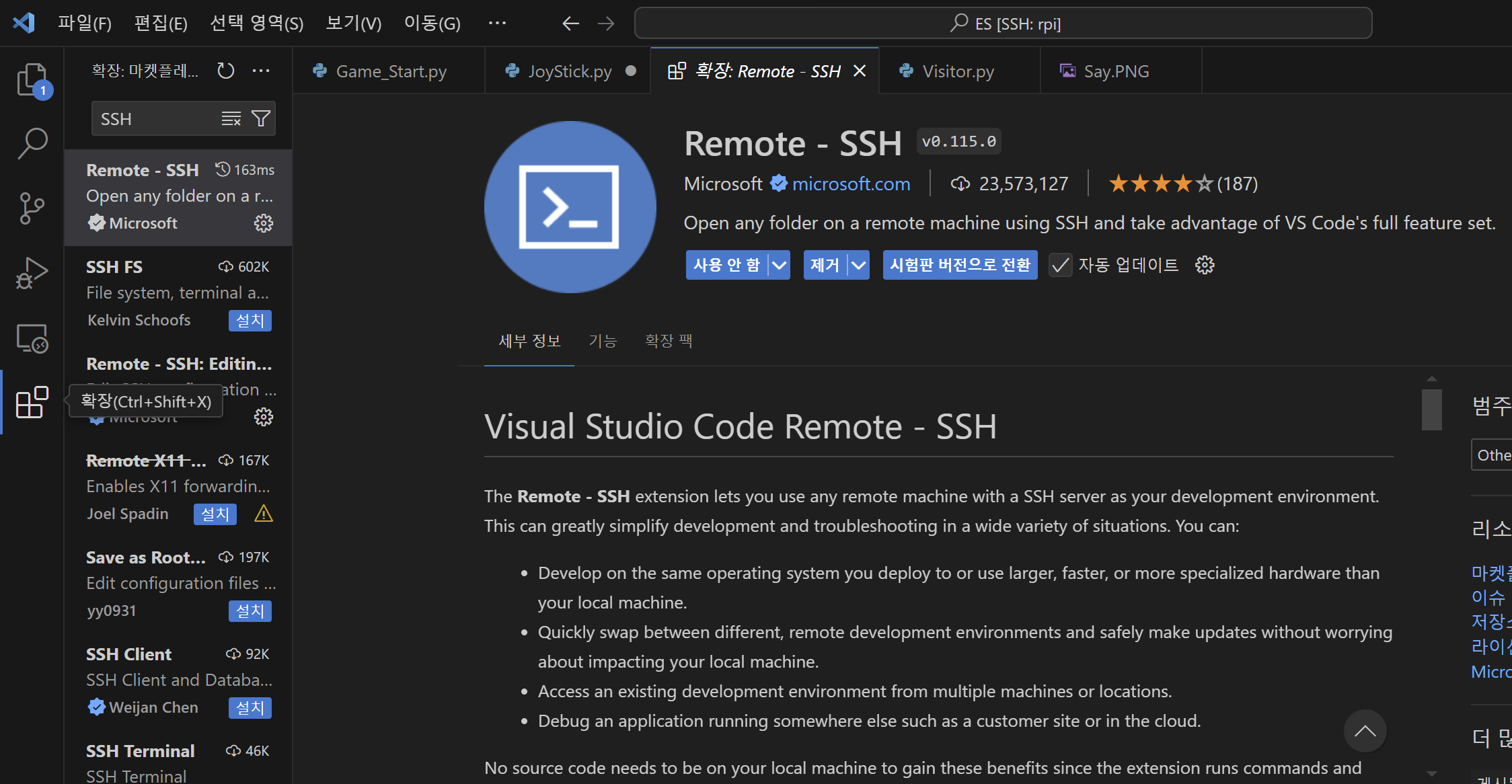Open the category dropdown in right sidebar
The image size is (1512, 784).
pos(1491,455)
